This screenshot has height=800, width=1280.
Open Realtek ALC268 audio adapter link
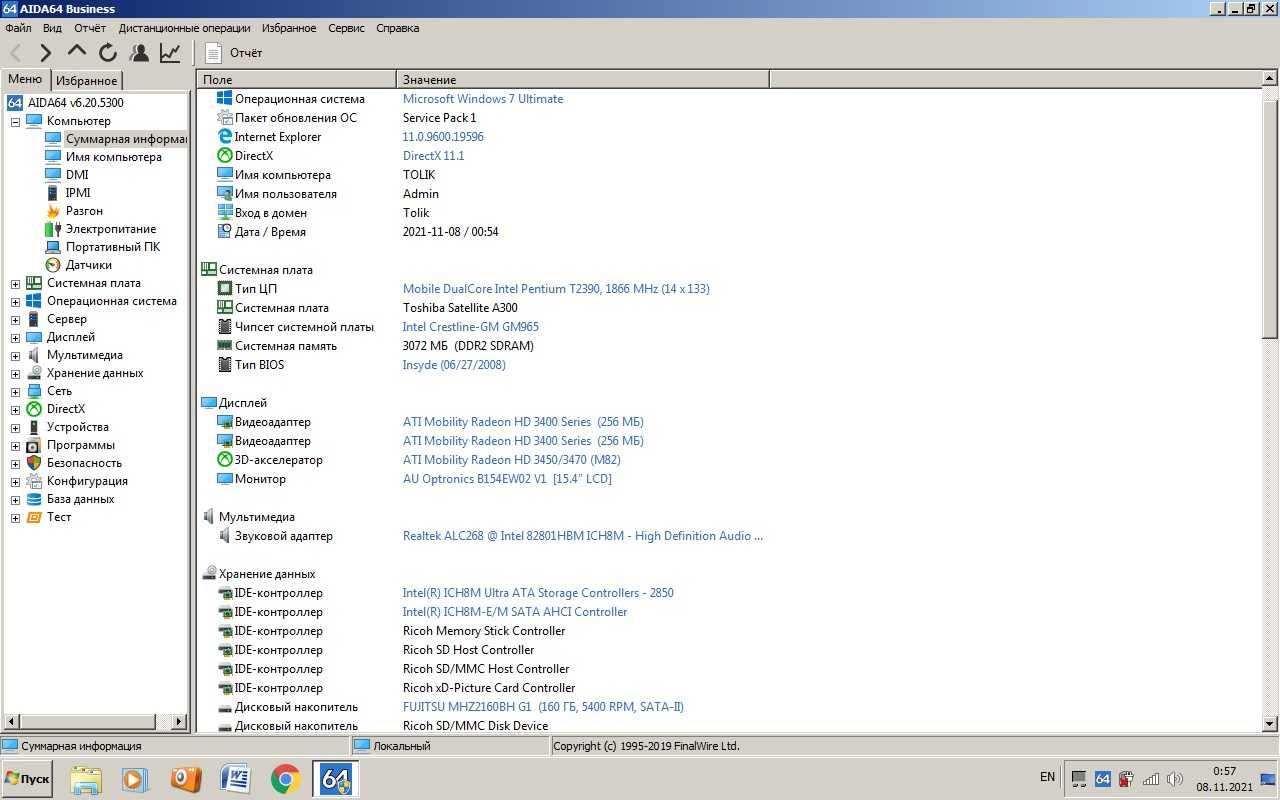pyautogui.click(x=583, y=536)
